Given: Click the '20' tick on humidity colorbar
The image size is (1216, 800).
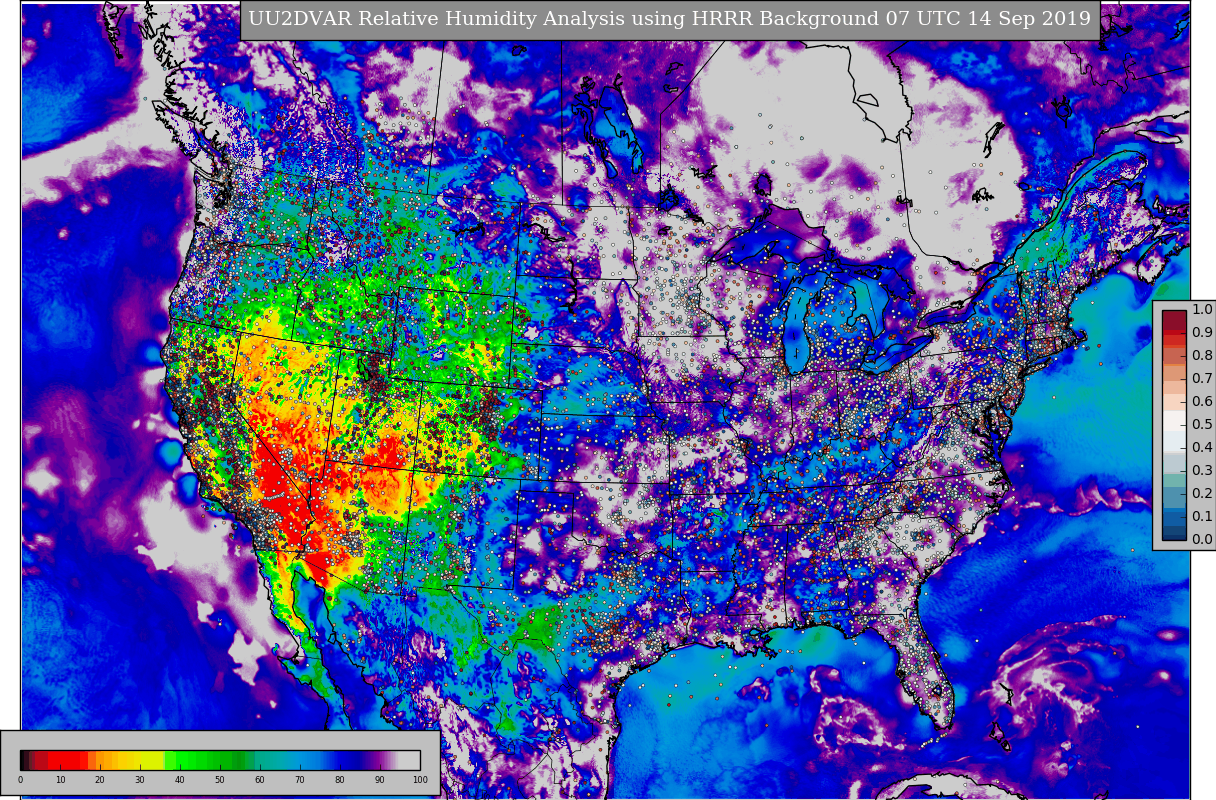Looking at the screenshot, I should (100, 780).
